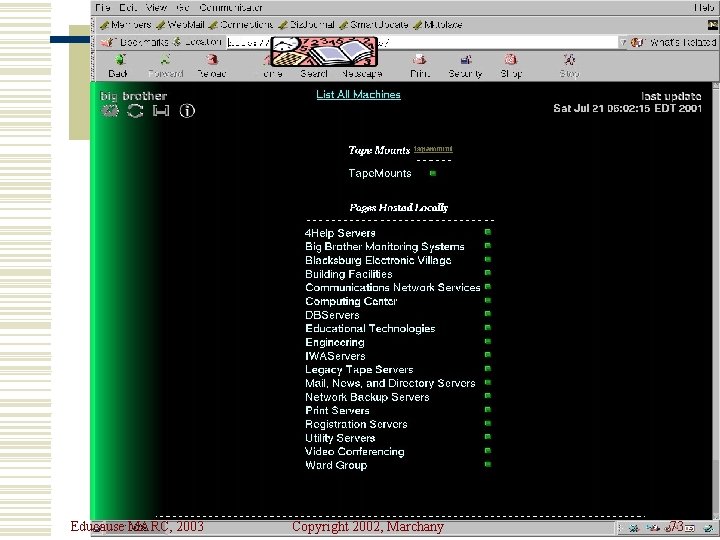Image resolution: width=720 pixels, height=540 pixels.
Task: Open Communications Network Services entry
Action: click(x=393, y=287)
